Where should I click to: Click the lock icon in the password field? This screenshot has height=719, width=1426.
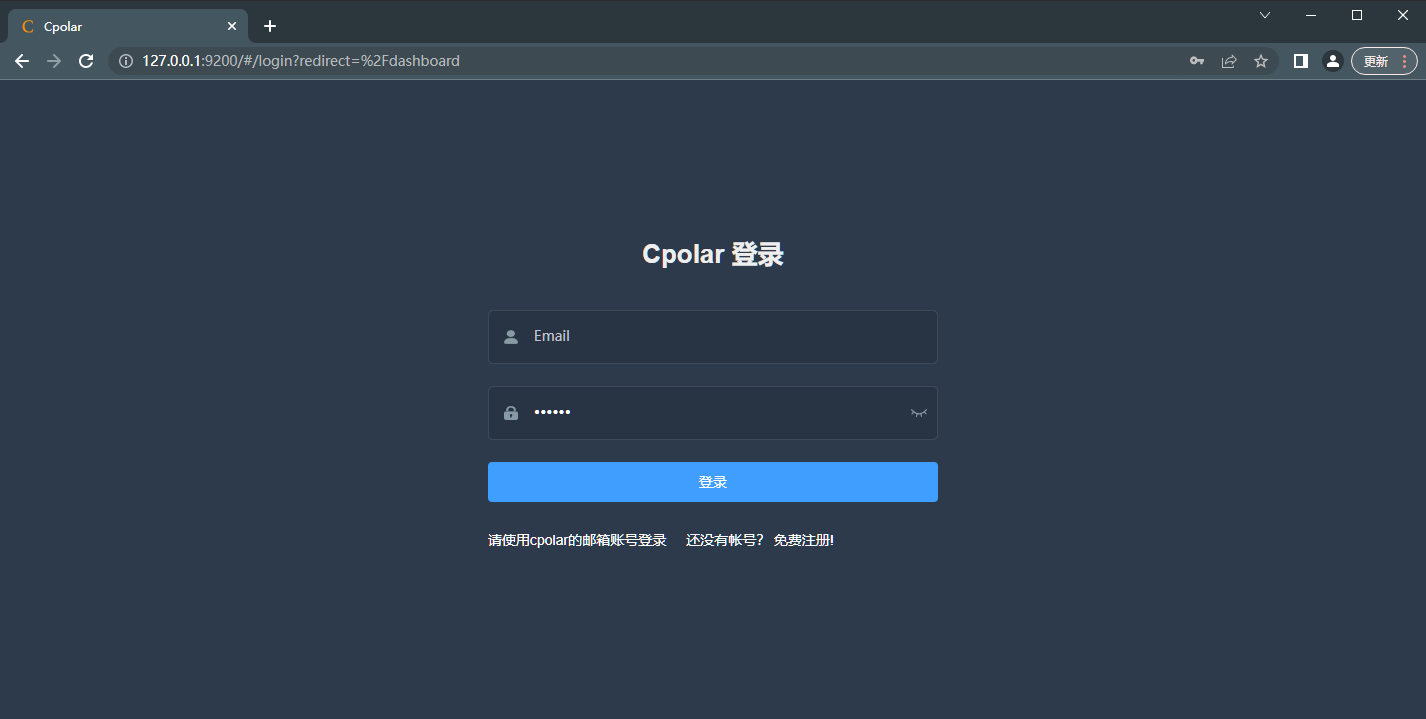[x=511, y=413]
